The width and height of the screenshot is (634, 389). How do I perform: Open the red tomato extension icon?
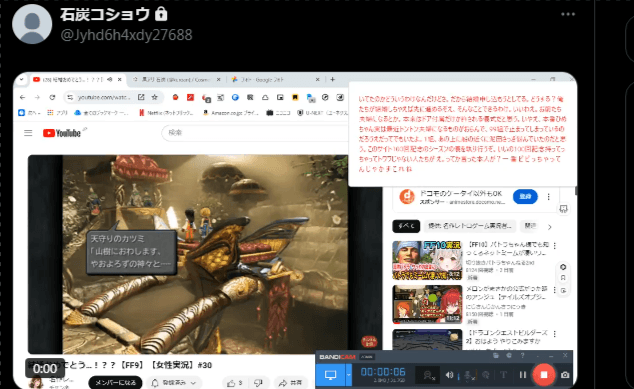tap(175, 97)
